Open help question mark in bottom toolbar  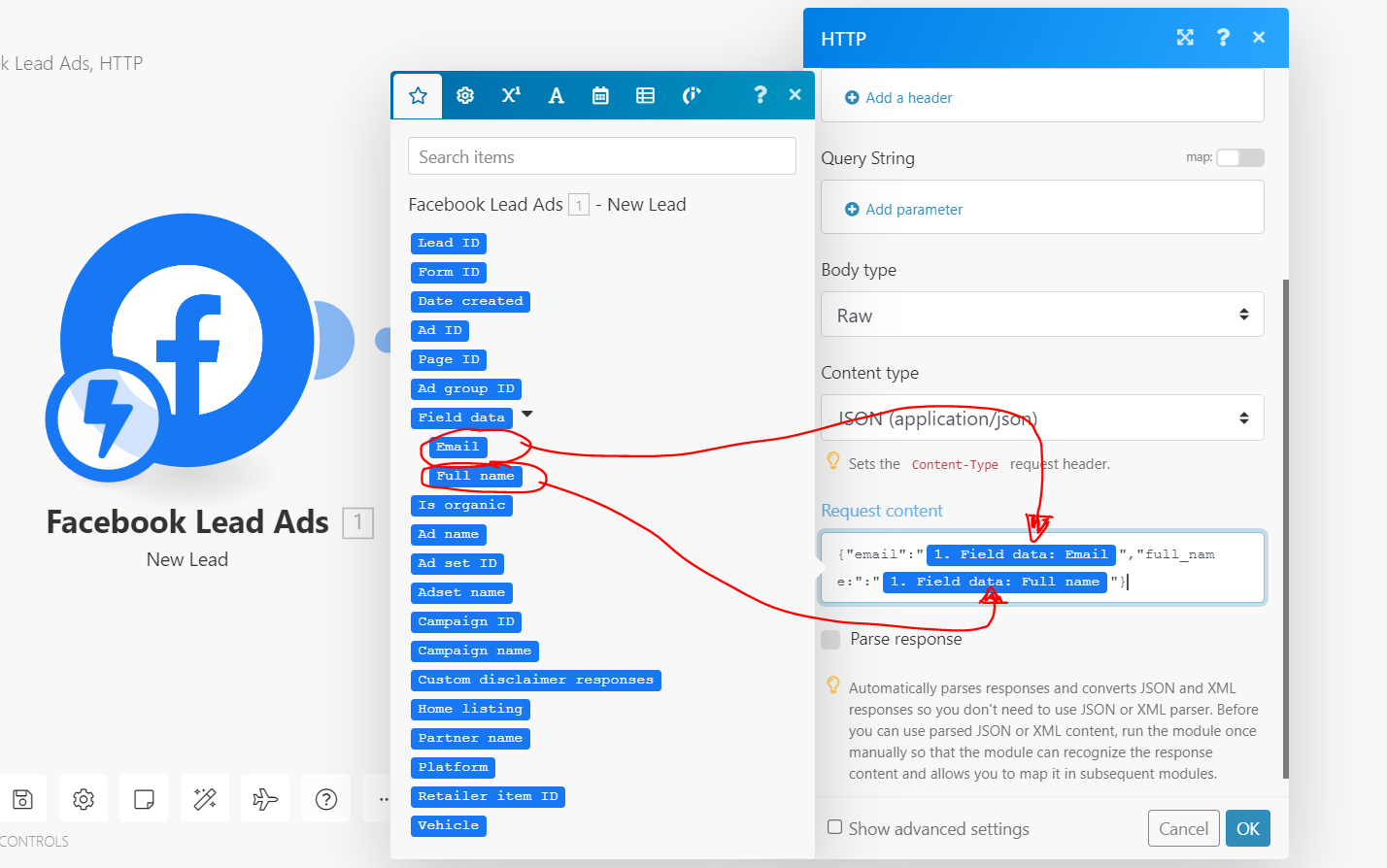click(x=326, y=799)
